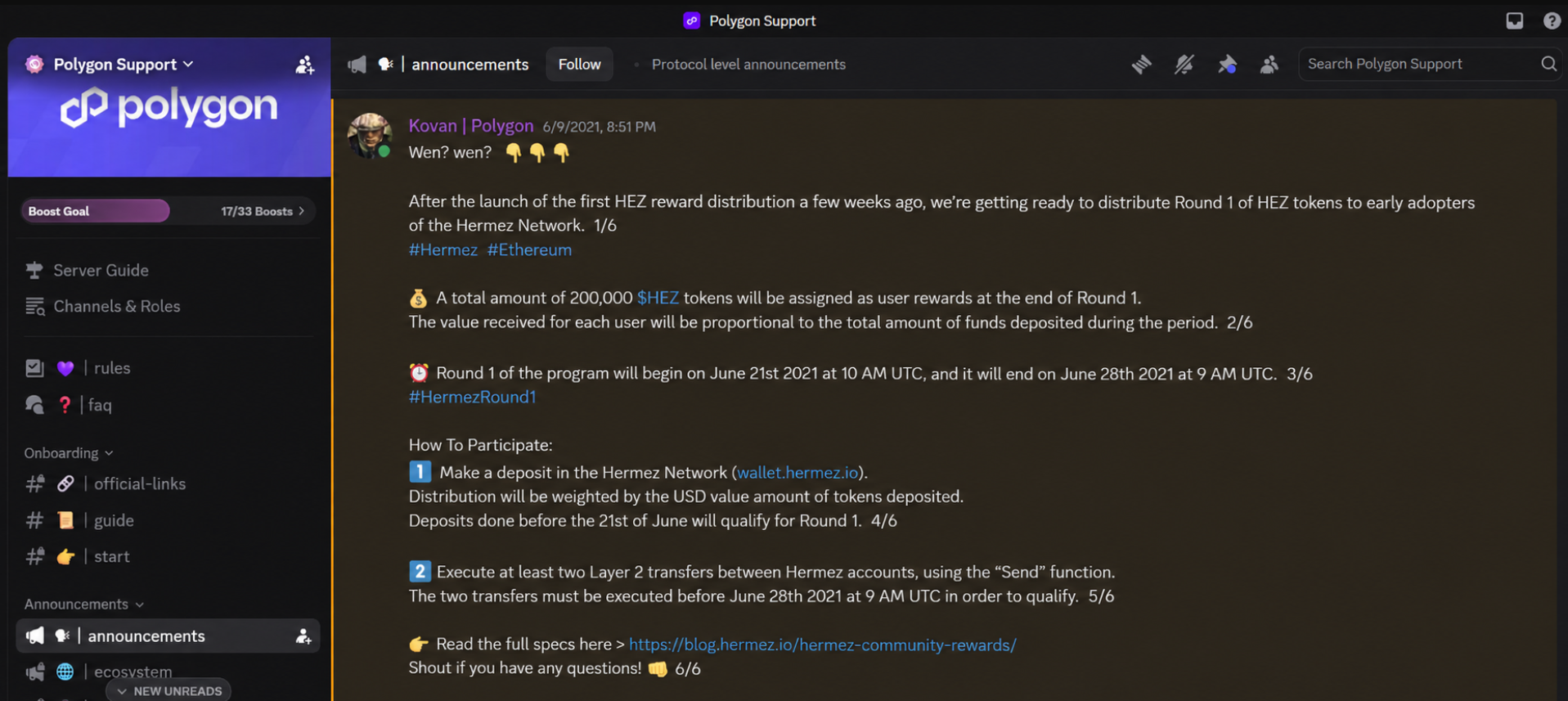The image size is (1568, 701).
Task: Click 'Protocol level announcements' channel topic
Action: tap(748, 64)
